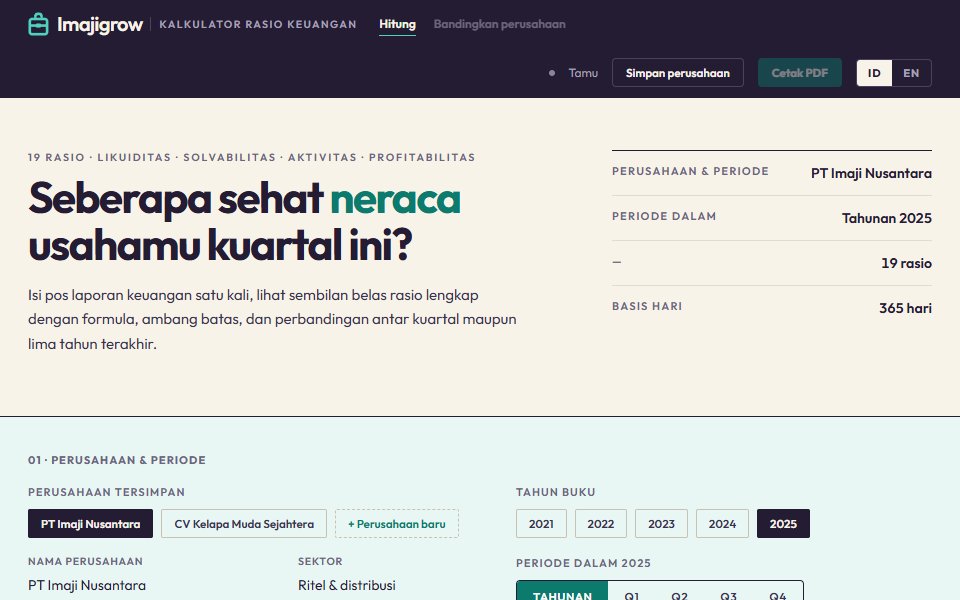Select saved company PT Imaji Nusantara
The image size is (960, 600).
point(91,523)
